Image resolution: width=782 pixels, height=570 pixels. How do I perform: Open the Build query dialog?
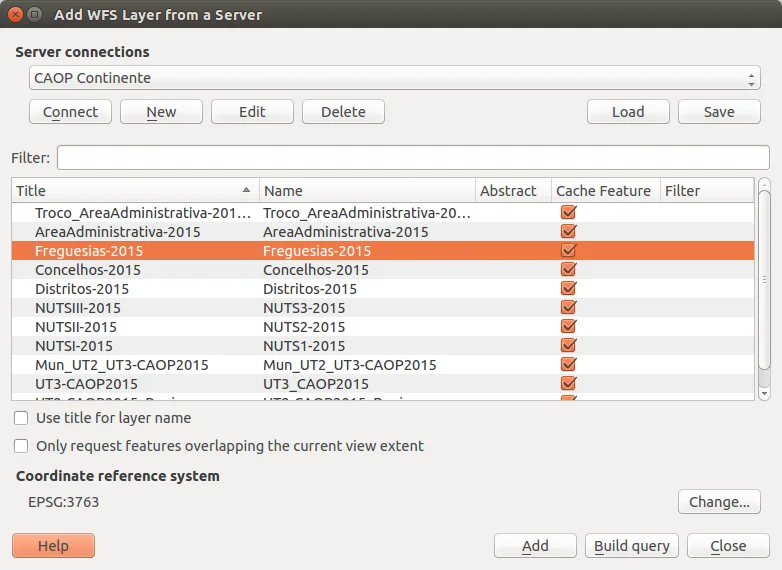(x=632, y=546)
